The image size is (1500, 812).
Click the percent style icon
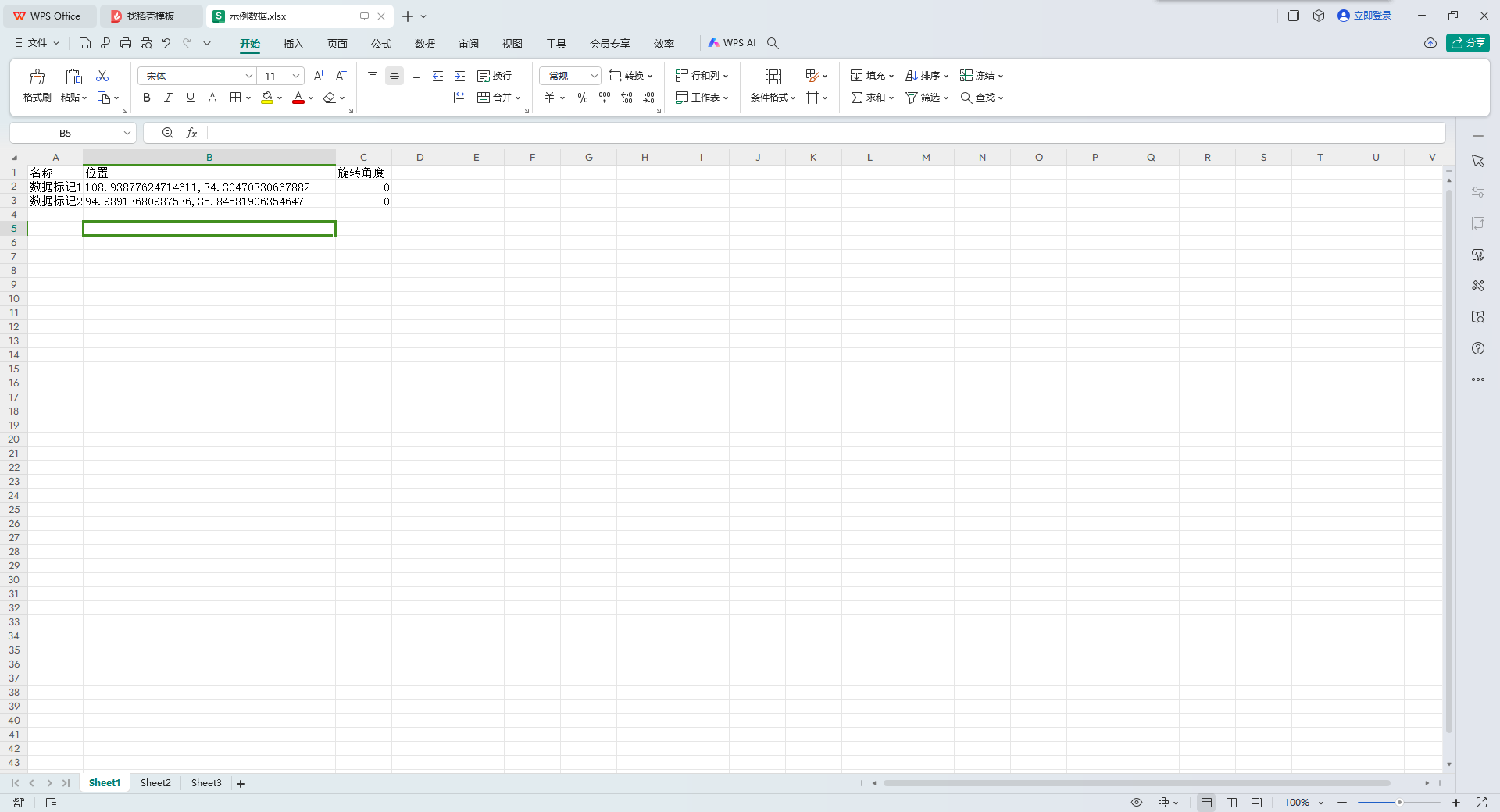click(583, 98)
